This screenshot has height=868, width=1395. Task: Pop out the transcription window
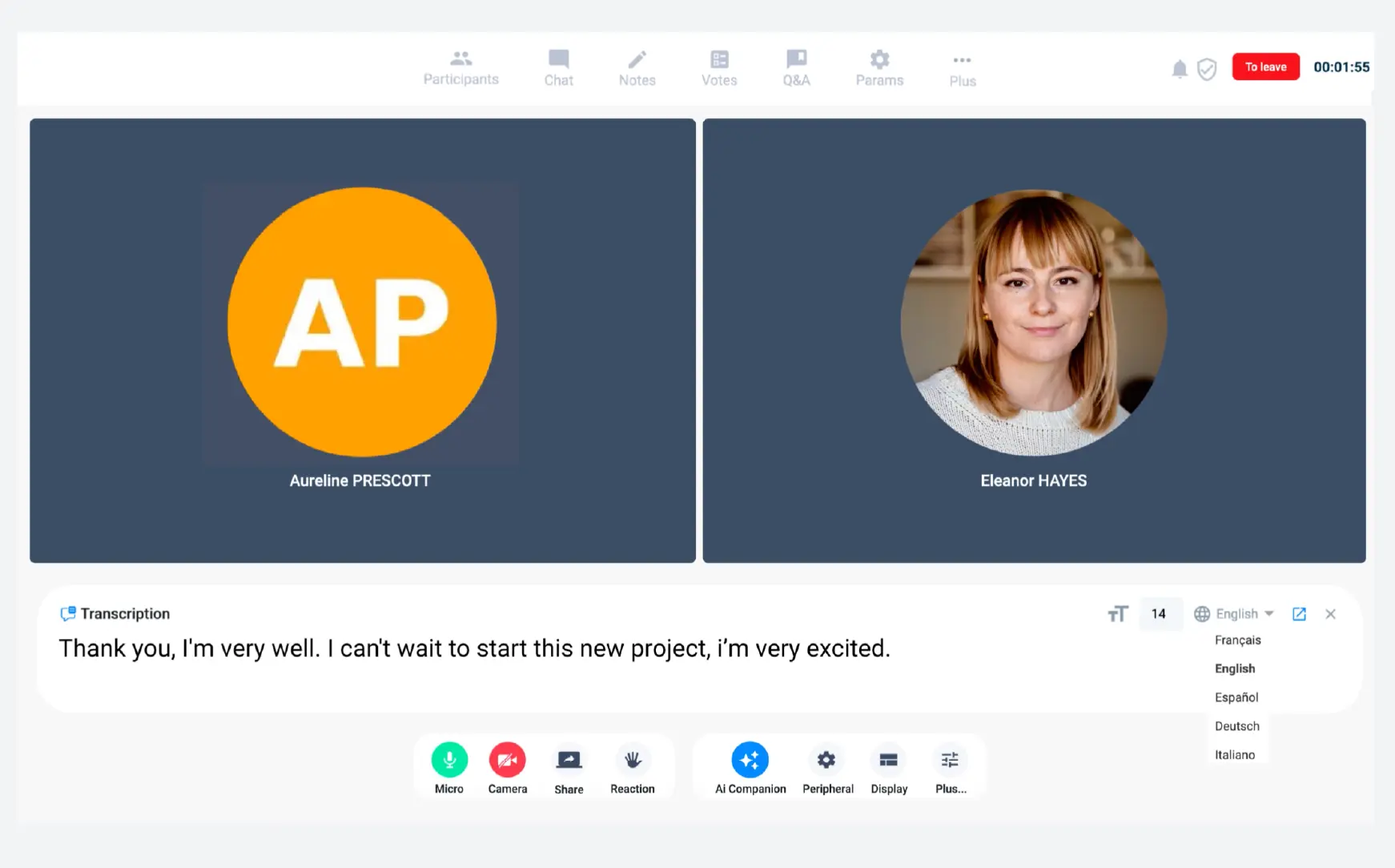point(1299,614)
